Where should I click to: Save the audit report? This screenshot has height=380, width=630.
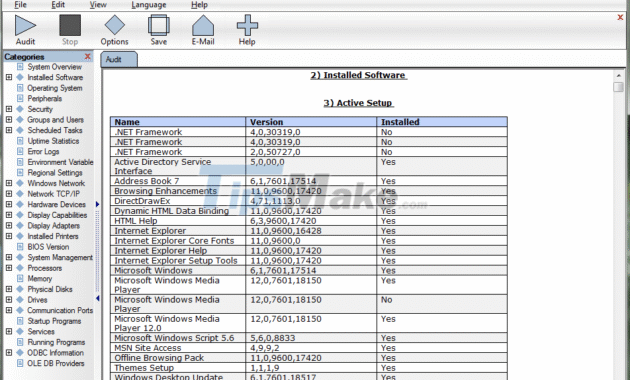tap(159, 30)
